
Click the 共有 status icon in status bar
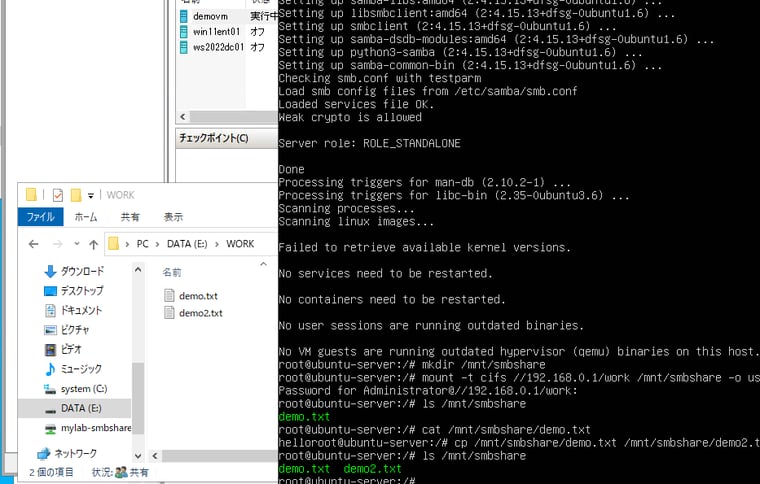[122, 472]
